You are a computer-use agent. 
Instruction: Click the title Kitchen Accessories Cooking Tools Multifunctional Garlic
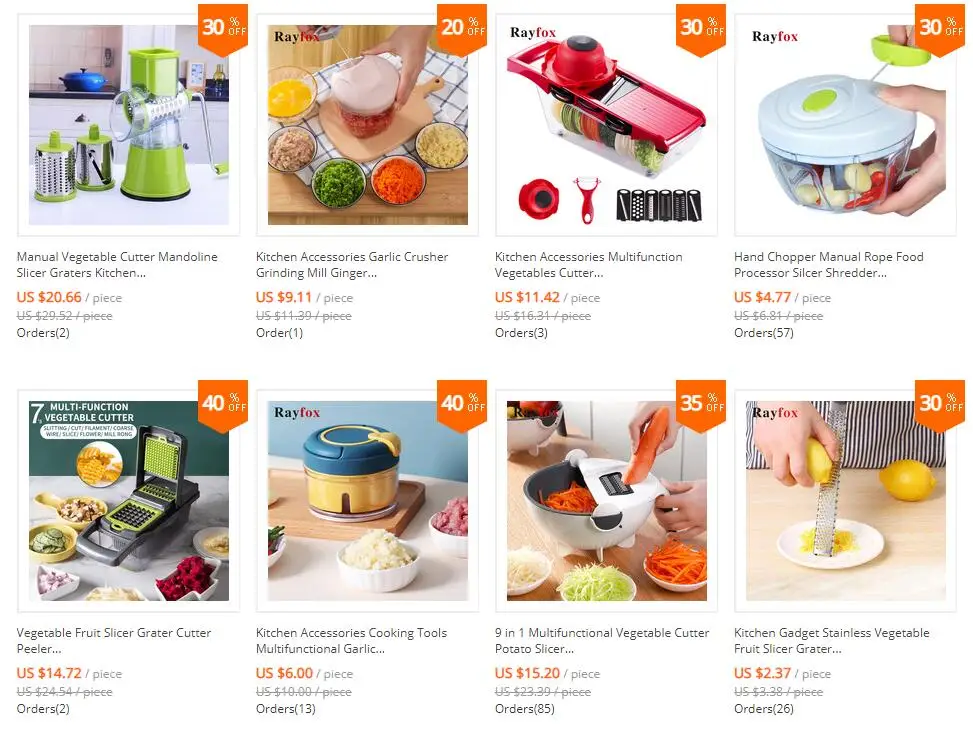click(351, 640)
